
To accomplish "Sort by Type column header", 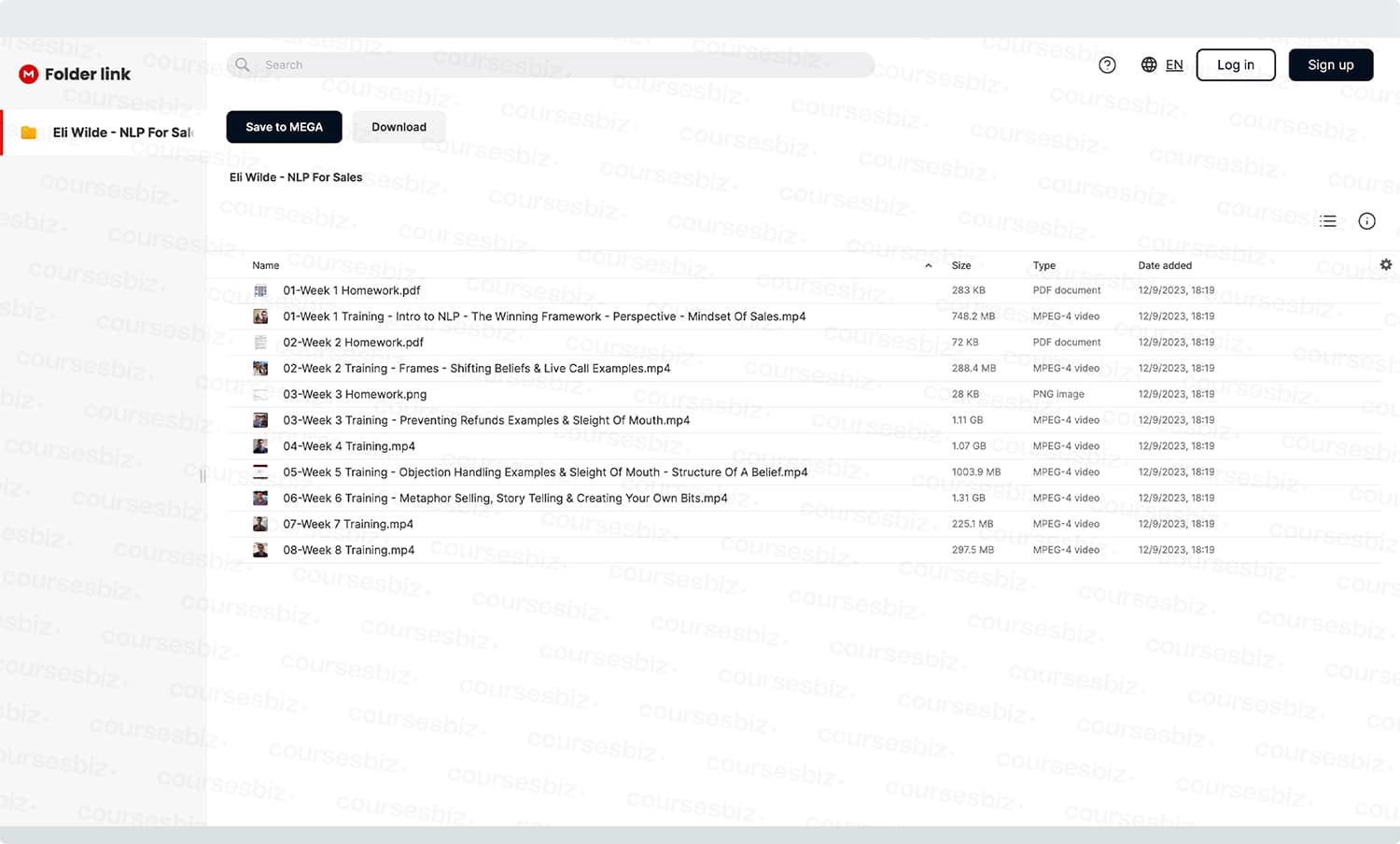I will click(x=1044, y=265).
